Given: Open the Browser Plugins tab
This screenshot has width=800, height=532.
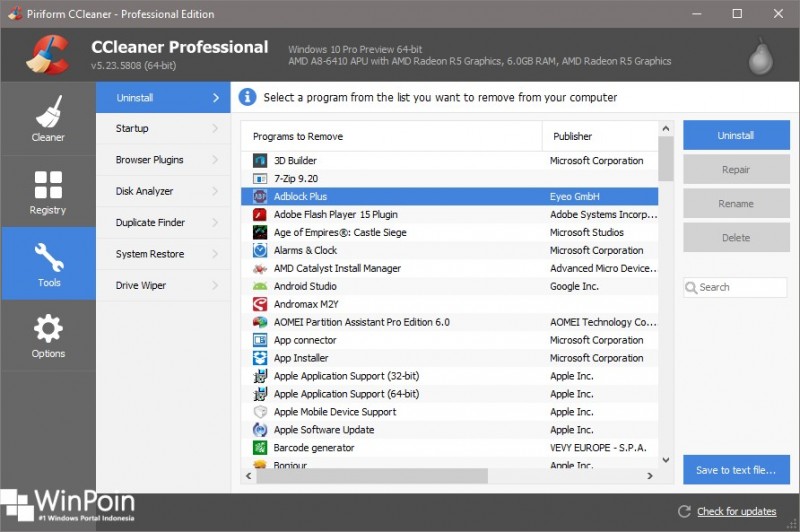Looking at the screenshot, I should pyautogui.click(x=163, y=160).
